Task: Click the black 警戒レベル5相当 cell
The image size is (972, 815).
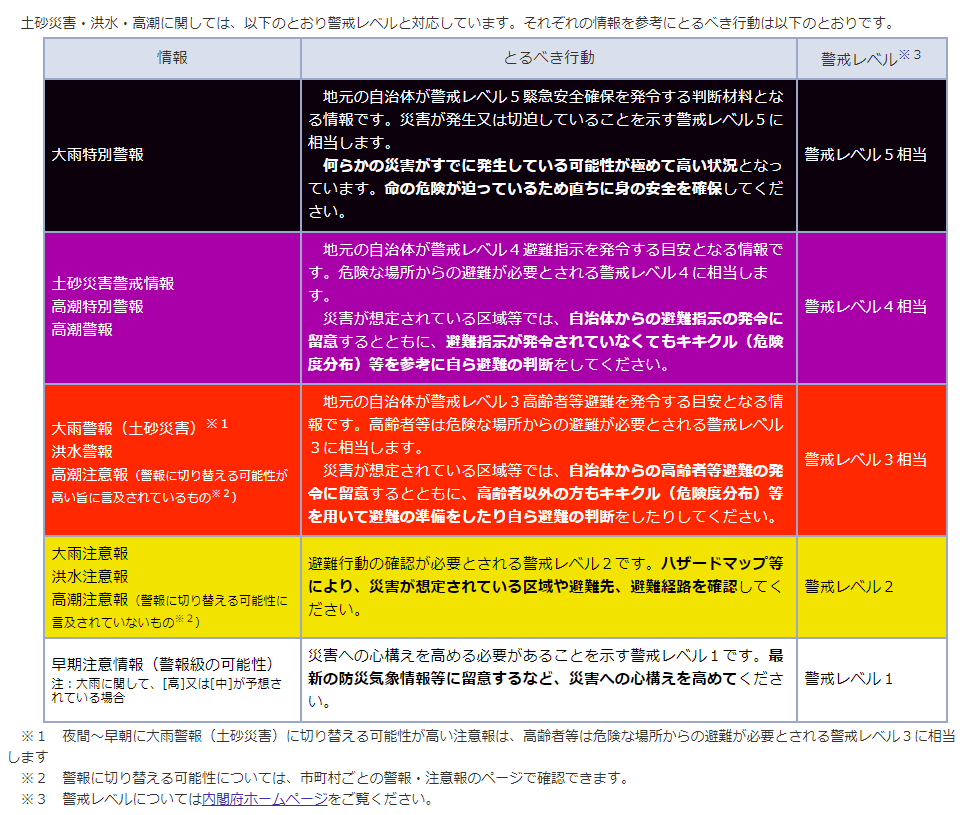Action: pyautogui.click(x=872, y=155)
